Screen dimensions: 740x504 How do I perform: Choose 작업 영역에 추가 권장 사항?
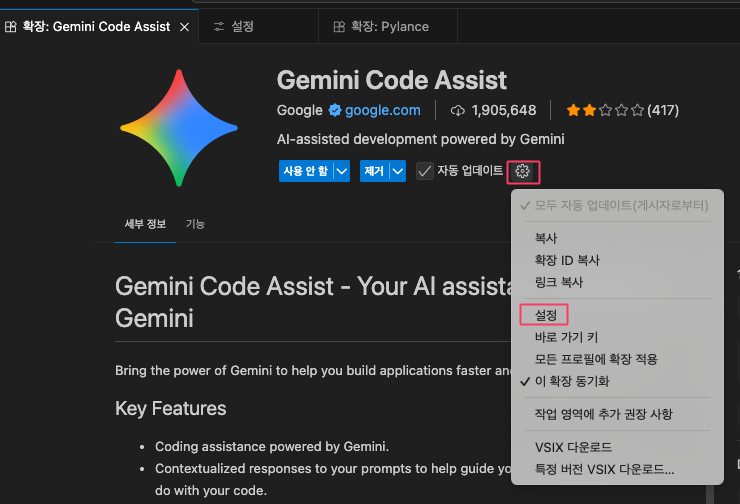click(x=617, y=414)
